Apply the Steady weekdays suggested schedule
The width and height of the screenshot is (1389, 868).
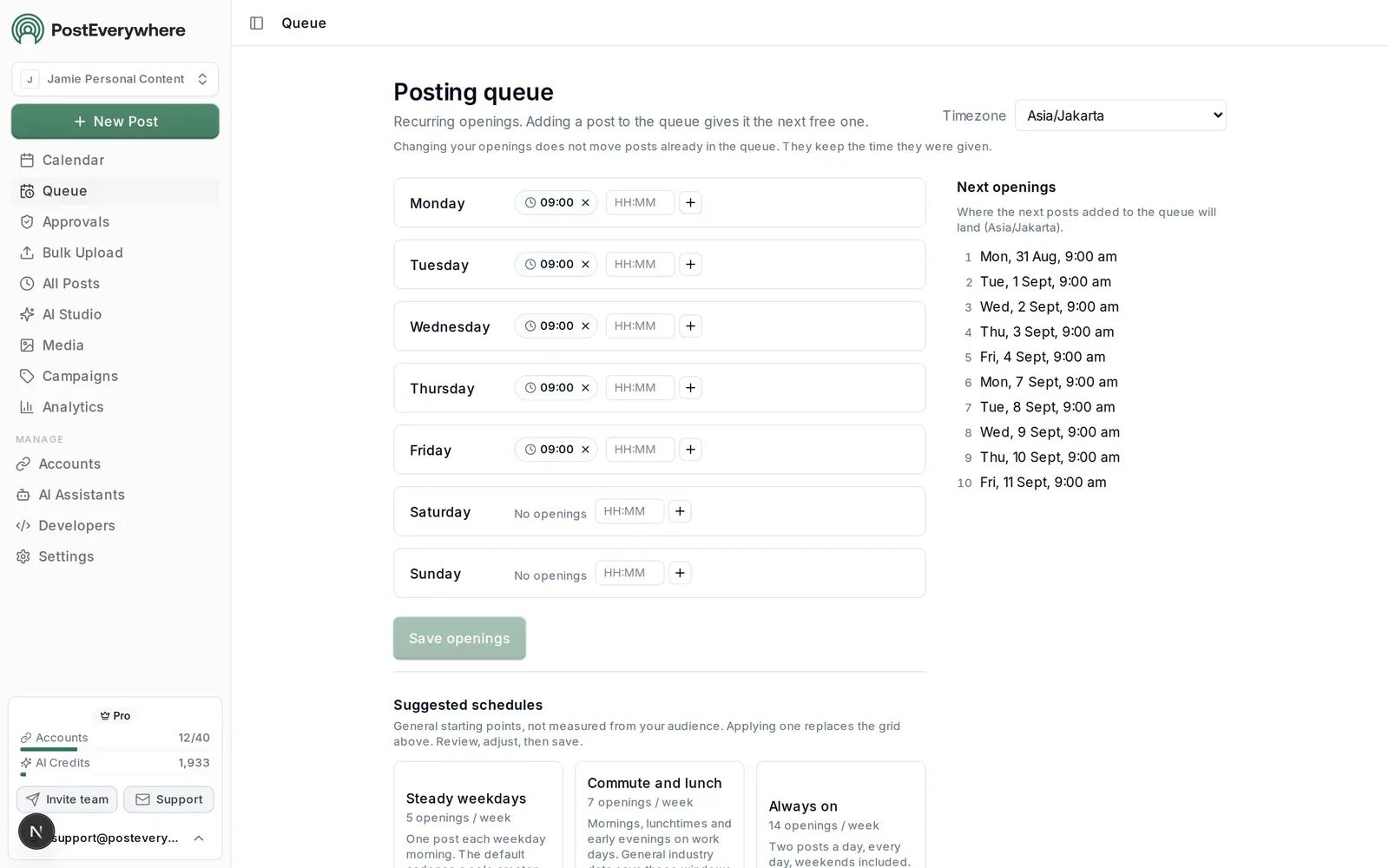pos(477,815)
